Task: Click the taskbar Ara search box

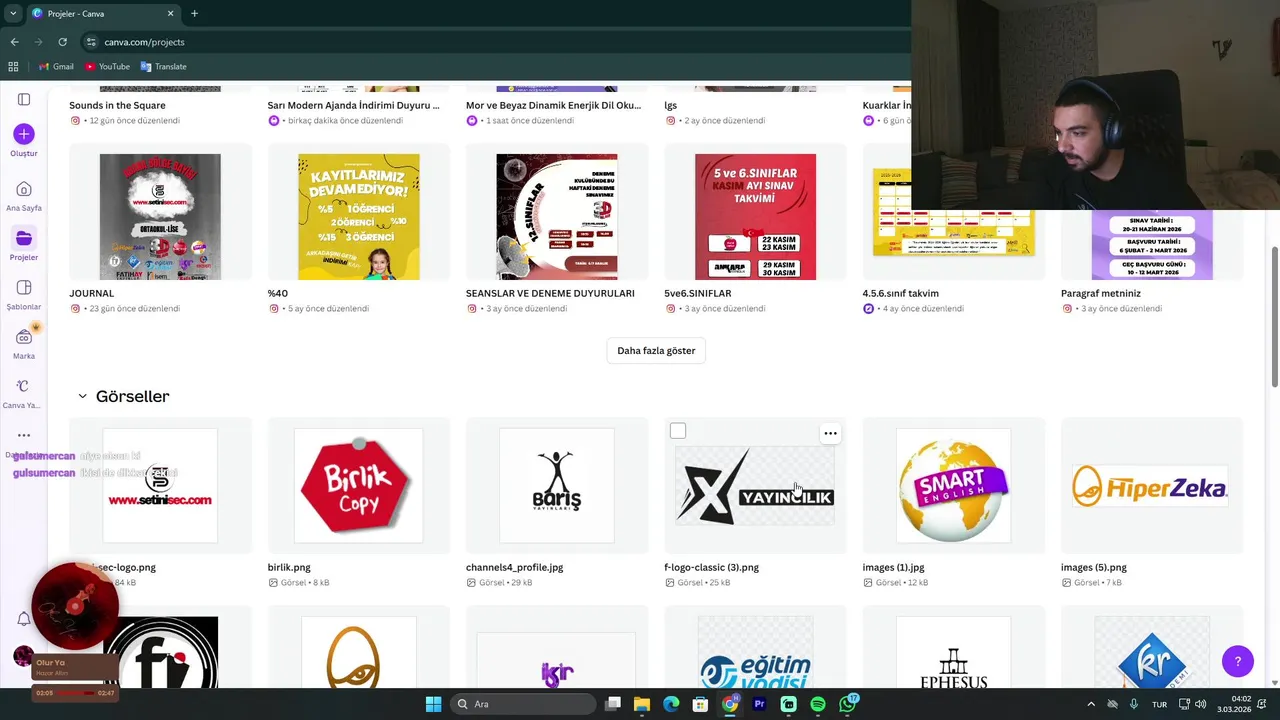Action: click(x=522, y=704)
